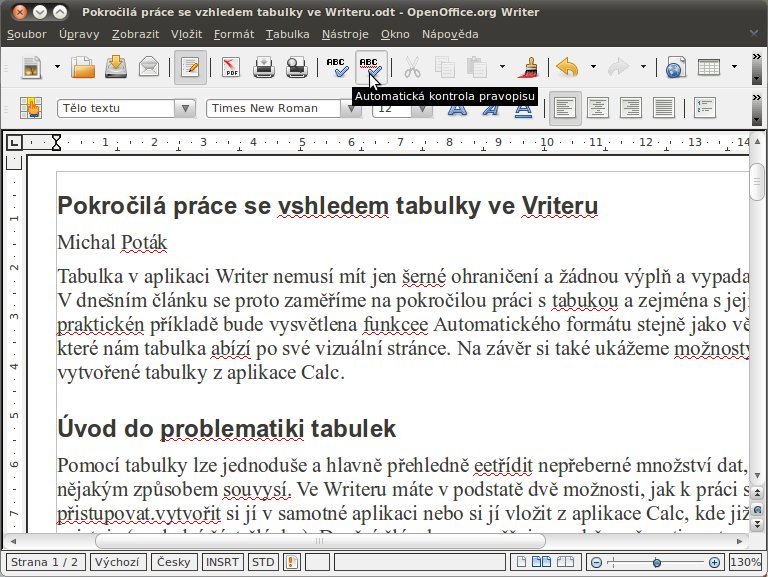The image size is (768, 577).
Task: Click zoom in plus button
Action: point(714,562)
